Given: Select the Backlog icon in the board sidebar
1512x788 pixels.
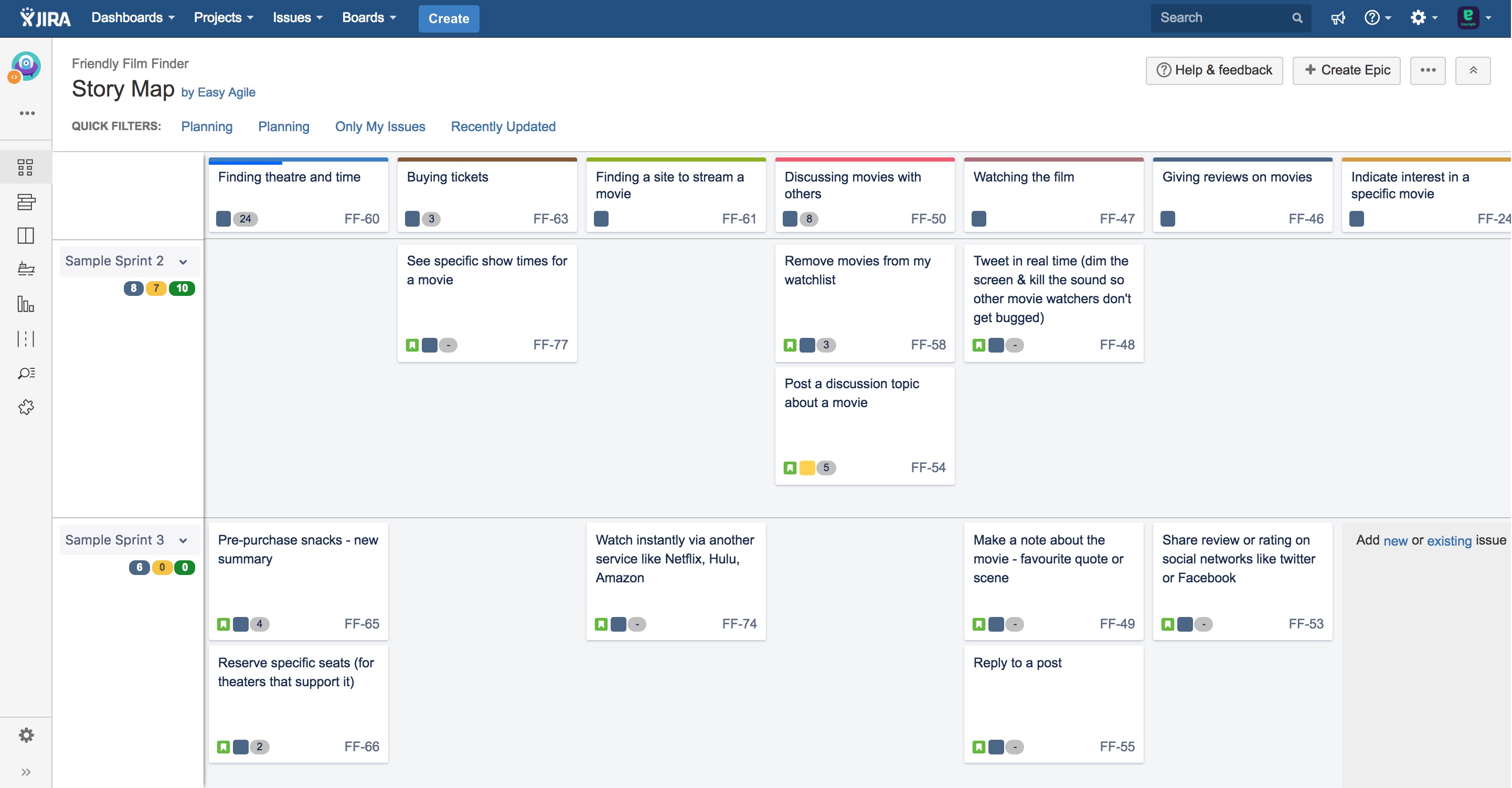Looking at the screenshot, I should click(x=26, y=202).
